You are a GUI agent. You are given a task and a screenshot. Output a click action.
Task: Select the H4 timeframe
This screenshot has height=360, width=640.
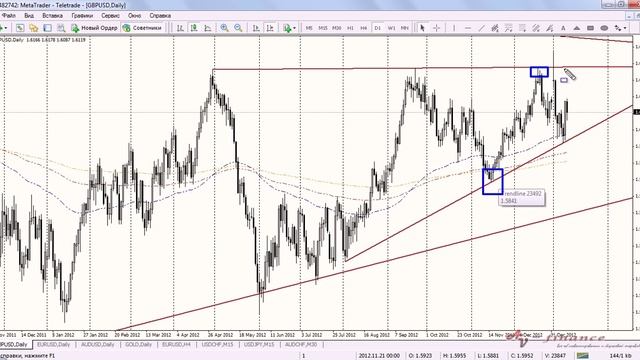(364, 28)
